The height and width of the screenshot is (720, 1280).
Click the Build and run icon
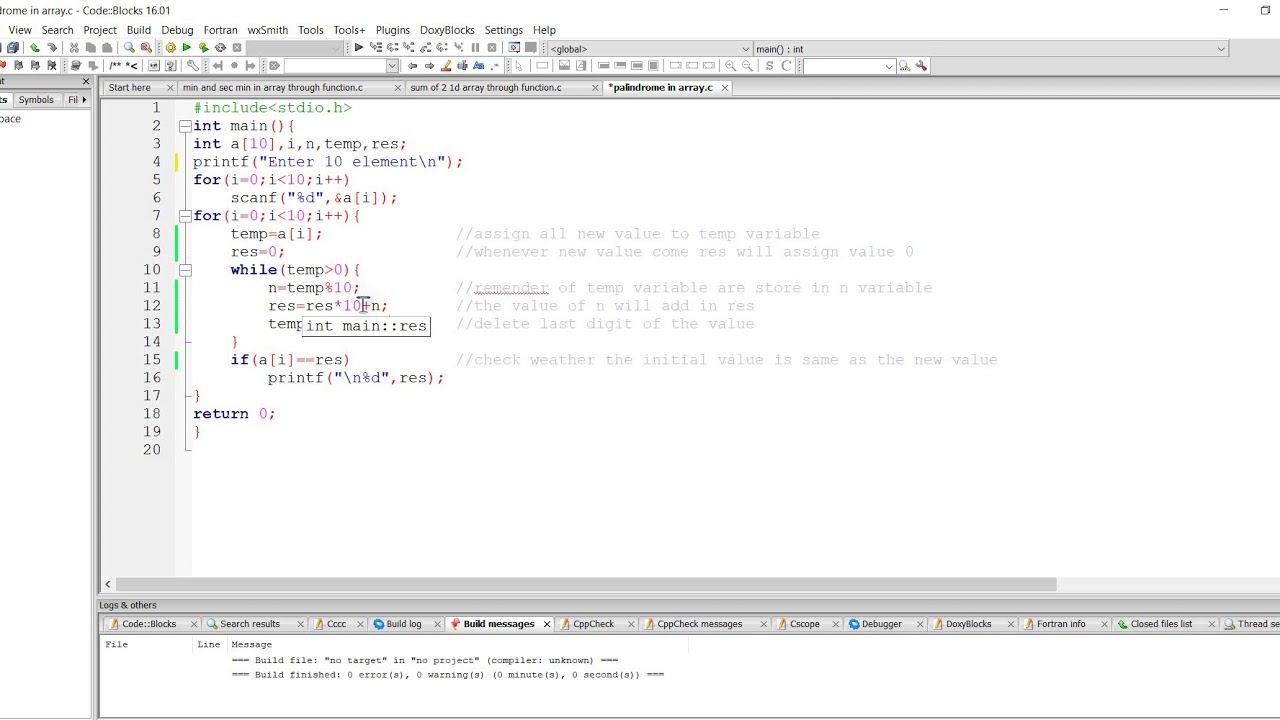[203, 48]
